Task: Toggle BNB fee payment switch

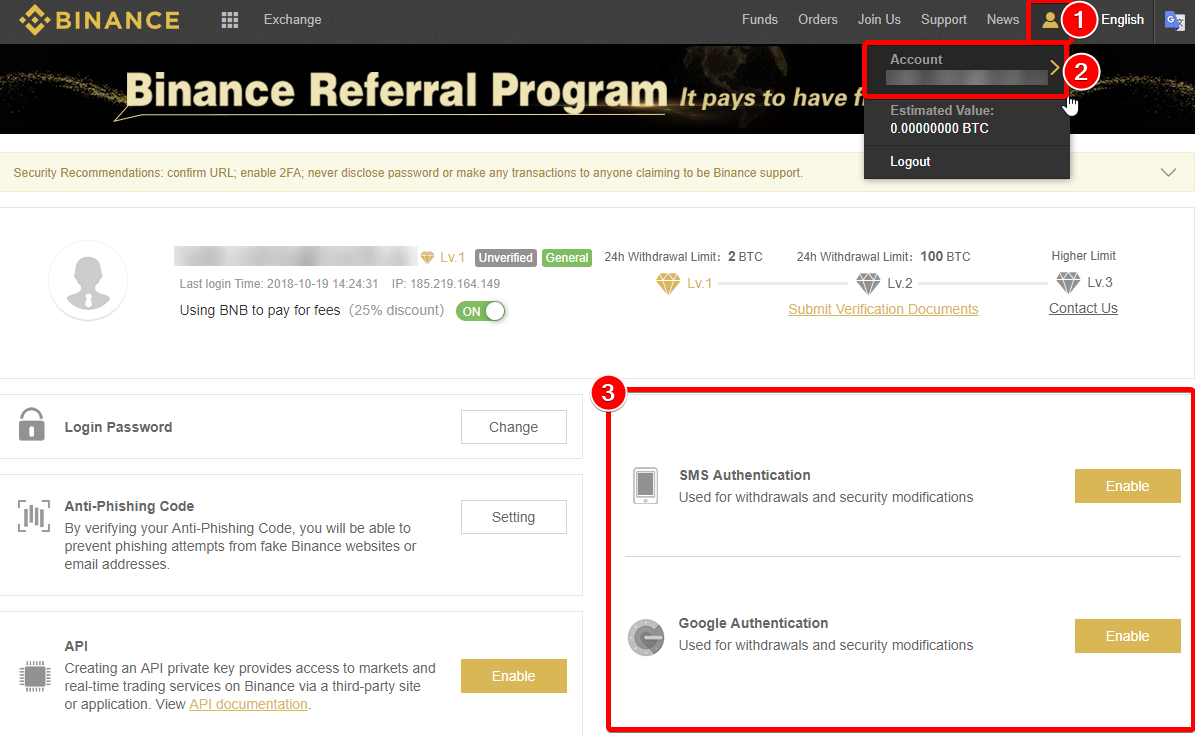Action: (481, 311)
